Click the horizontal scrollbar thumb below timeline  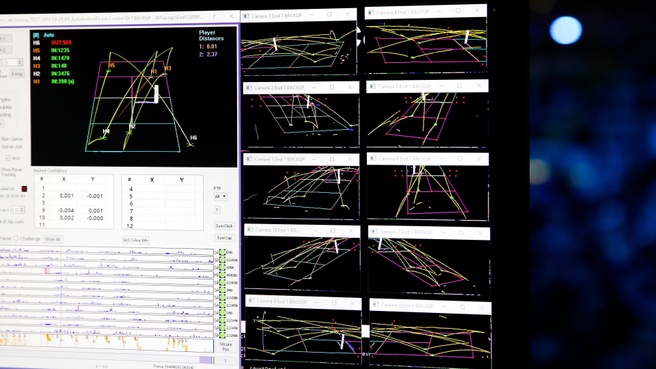[x=207, y=360]
